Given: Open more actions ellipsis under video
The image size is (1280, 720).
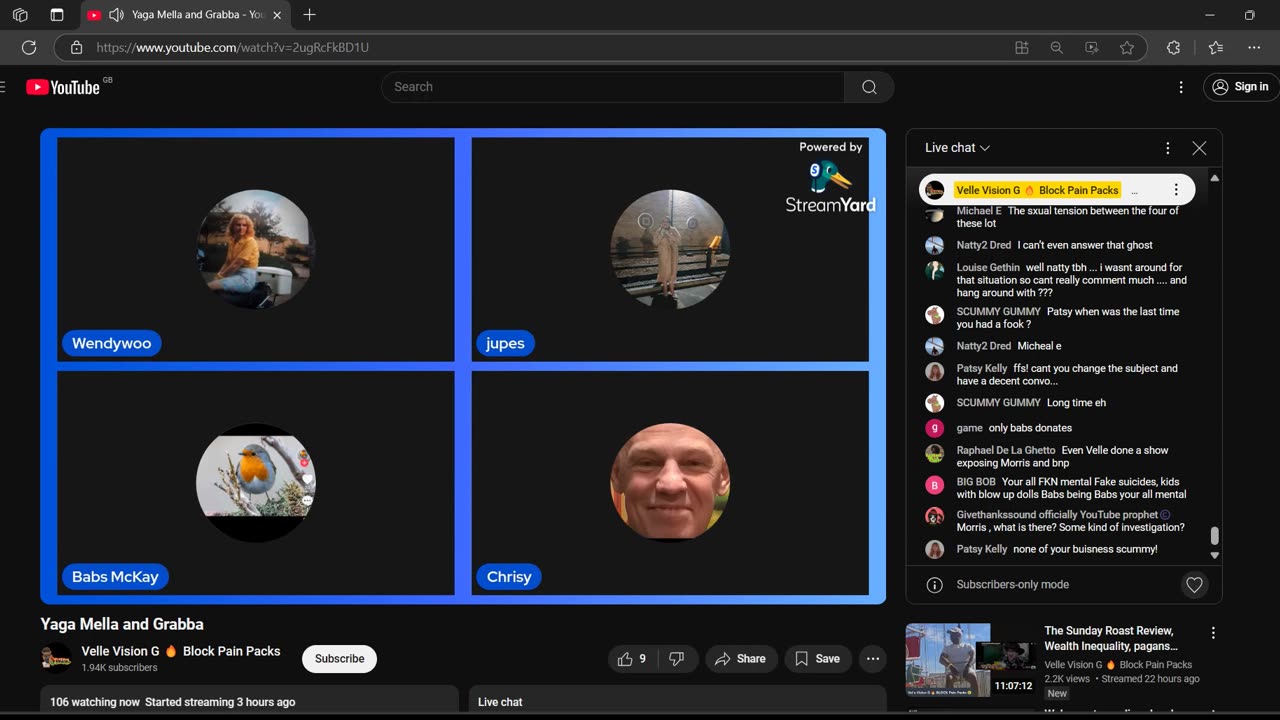Looking at the screenshot, I should (873, 659).
